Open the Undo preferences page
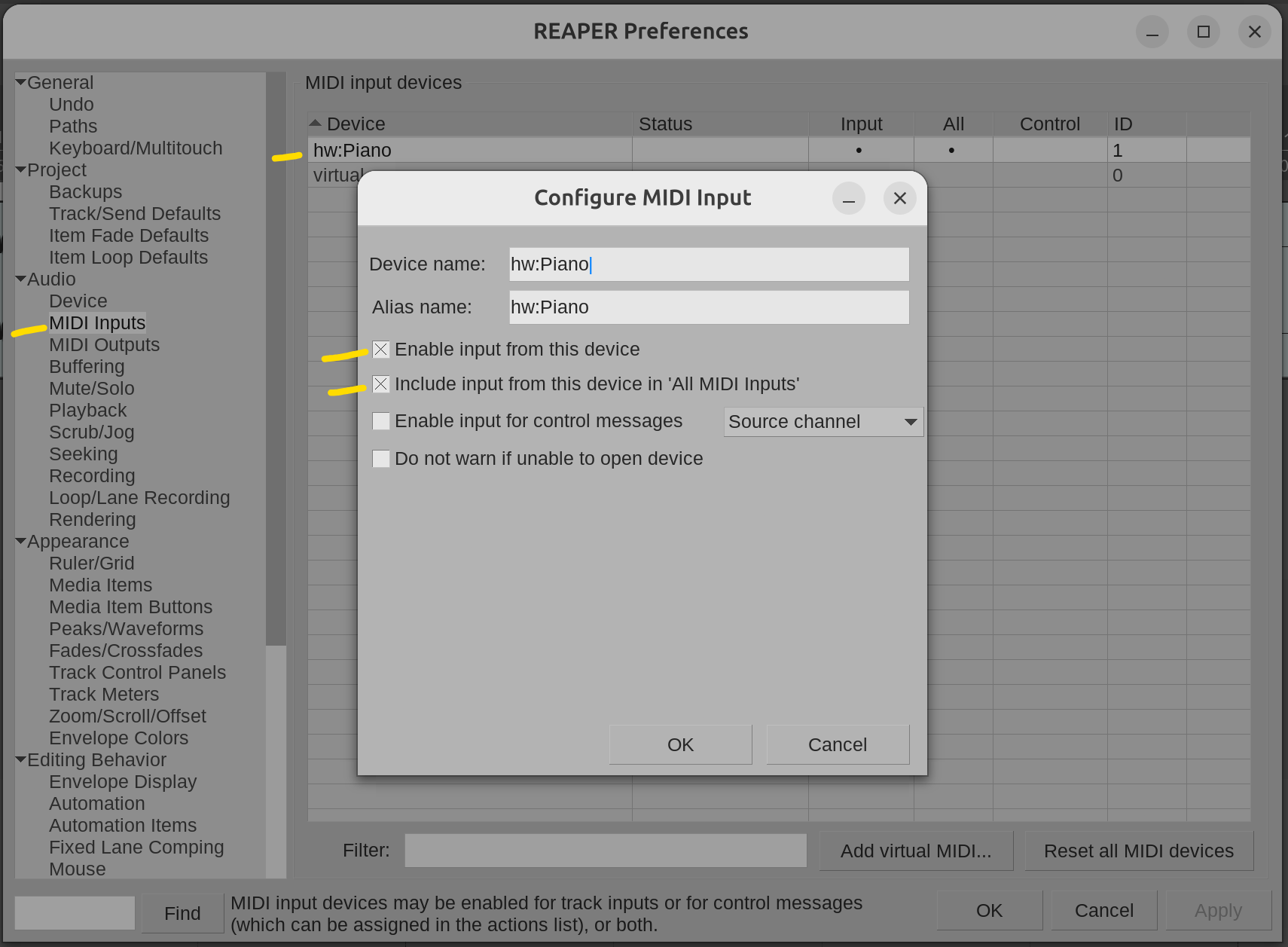 point(72,105)
